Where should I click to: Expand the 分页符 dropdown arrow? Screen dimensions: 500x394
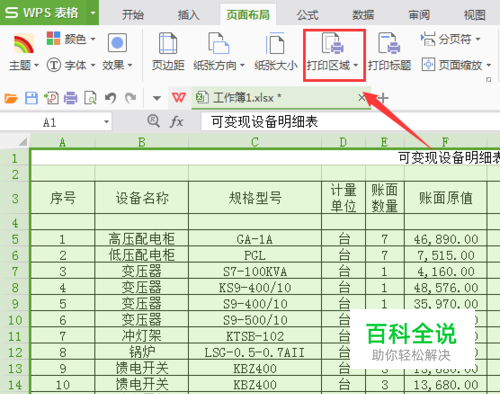tap(478, 39)
